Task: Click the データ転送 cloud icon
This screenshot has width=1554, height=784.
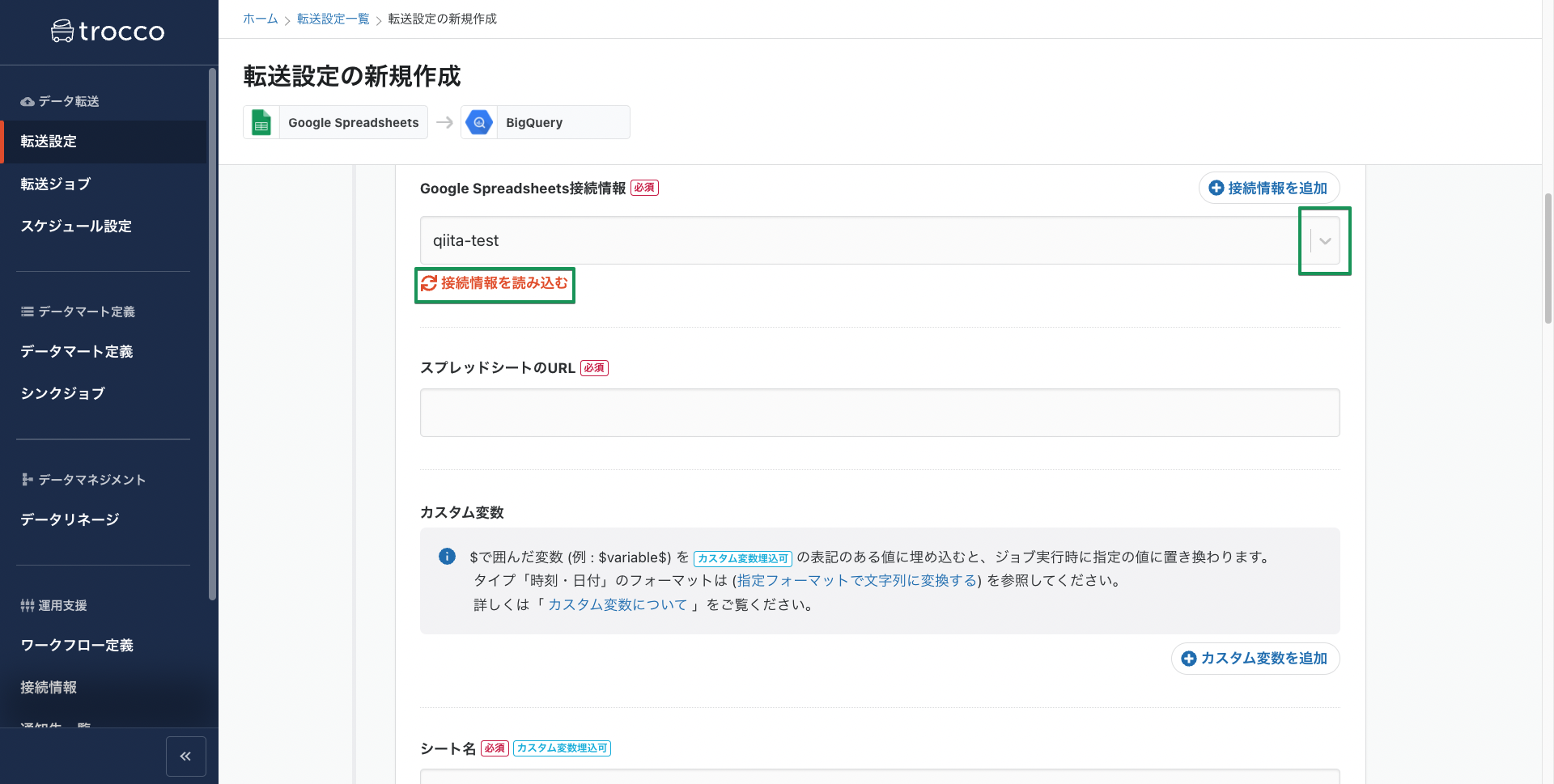Action: pos(28,101)
